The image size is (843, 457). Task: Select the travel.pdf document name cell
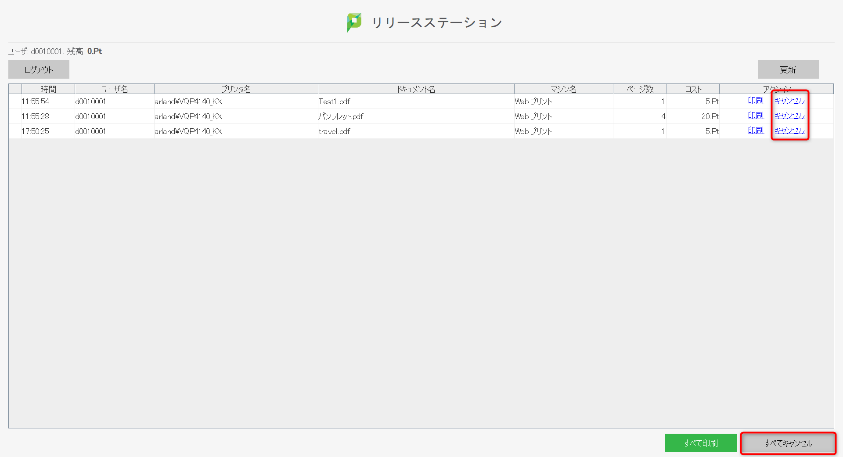334,131
